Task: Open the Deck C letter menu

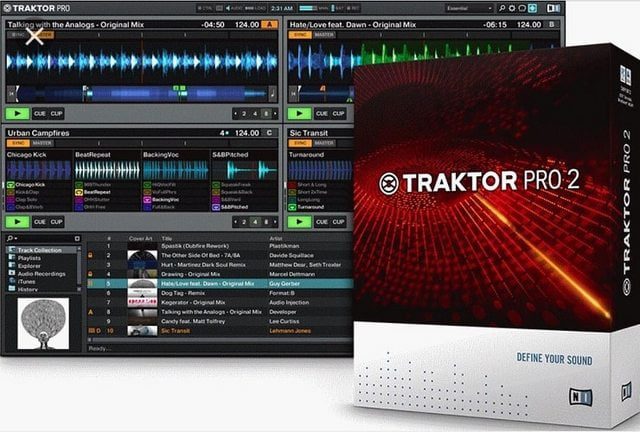Action: click(x=269, y=133)
